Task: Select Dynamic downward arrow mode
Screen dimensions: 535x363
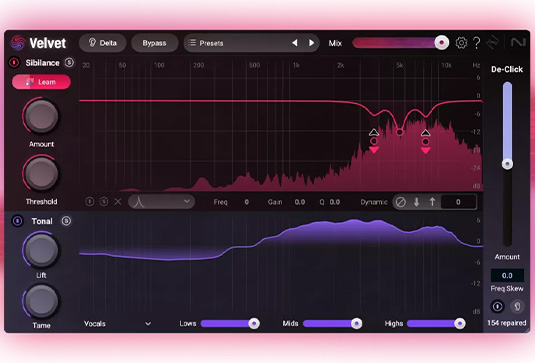Action: [416, 202]
